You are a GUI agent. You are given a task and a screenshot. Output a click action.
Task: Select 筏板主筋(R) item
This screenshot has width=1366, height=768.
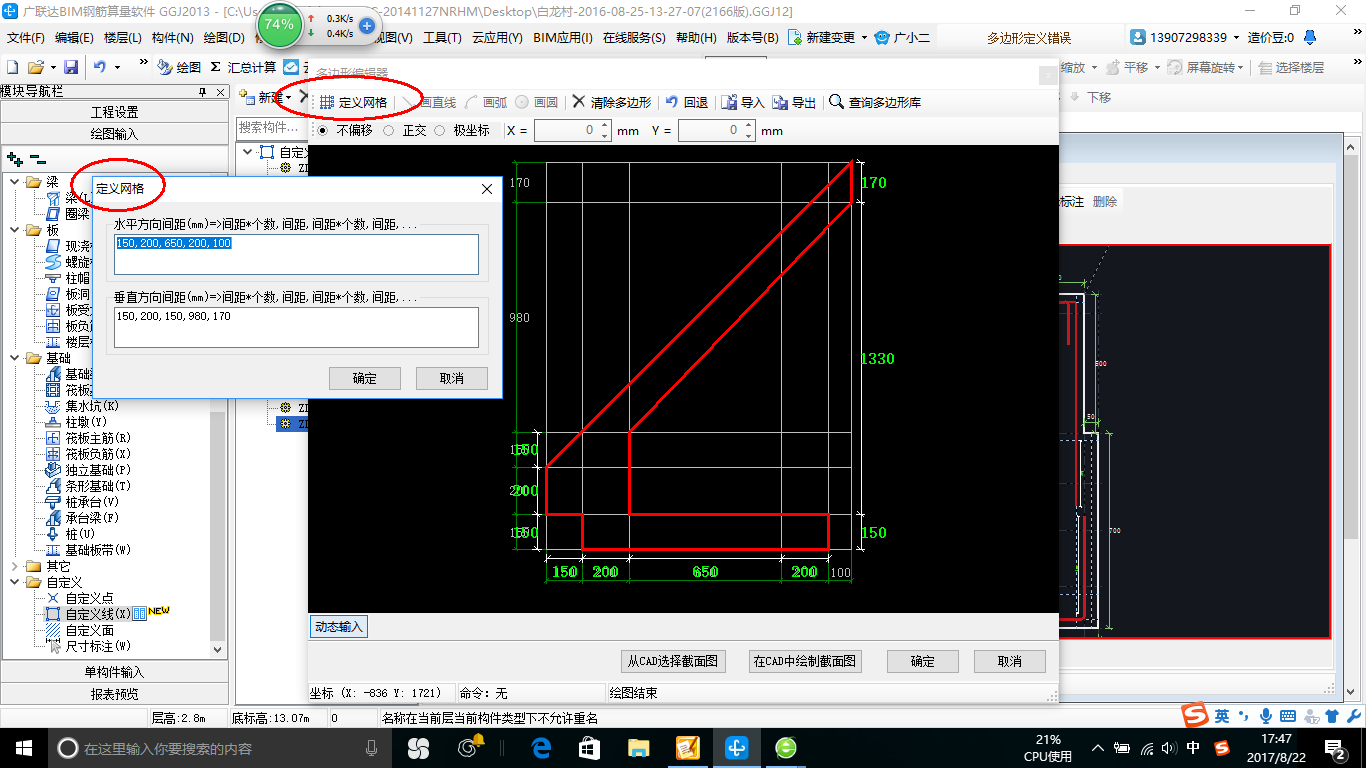[x=88, y=438]
